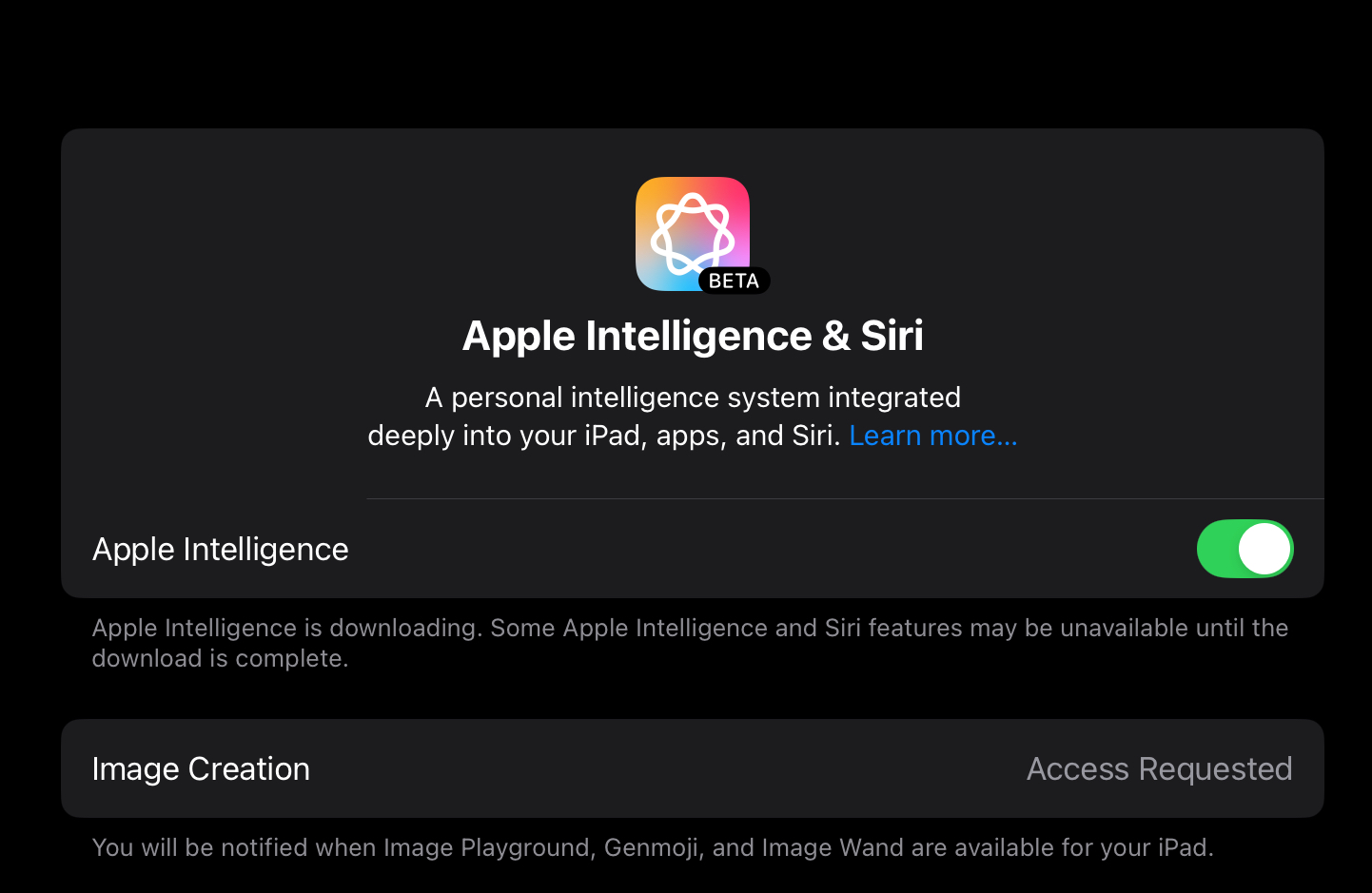Click the Image Creation label text
The height and width of the screenshot is (893, 1372).
pos(201,768)
